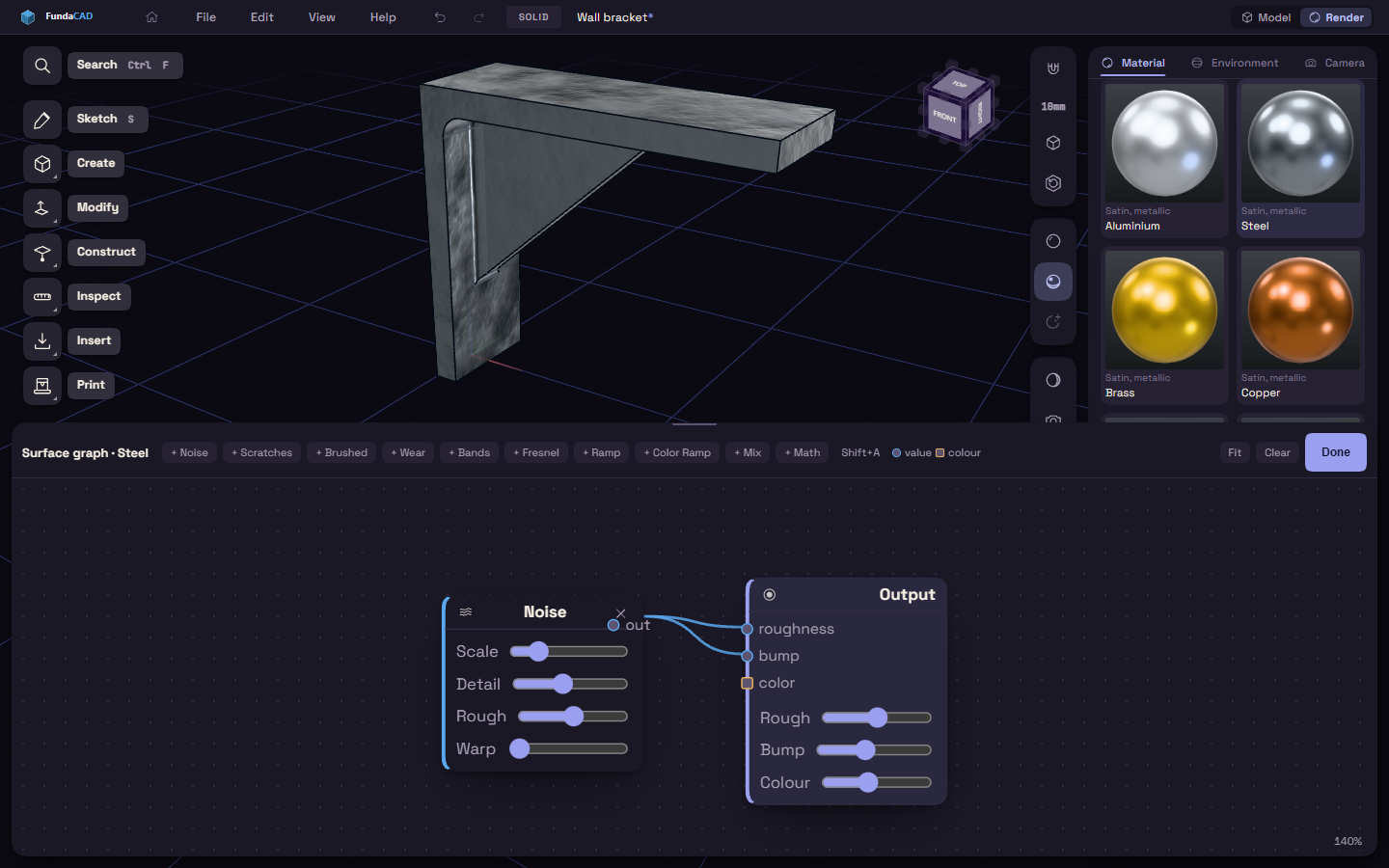Click Clear in surface graph
Screen dimensions: 1389x868
pyautogui.click(x=1277, y=452)
